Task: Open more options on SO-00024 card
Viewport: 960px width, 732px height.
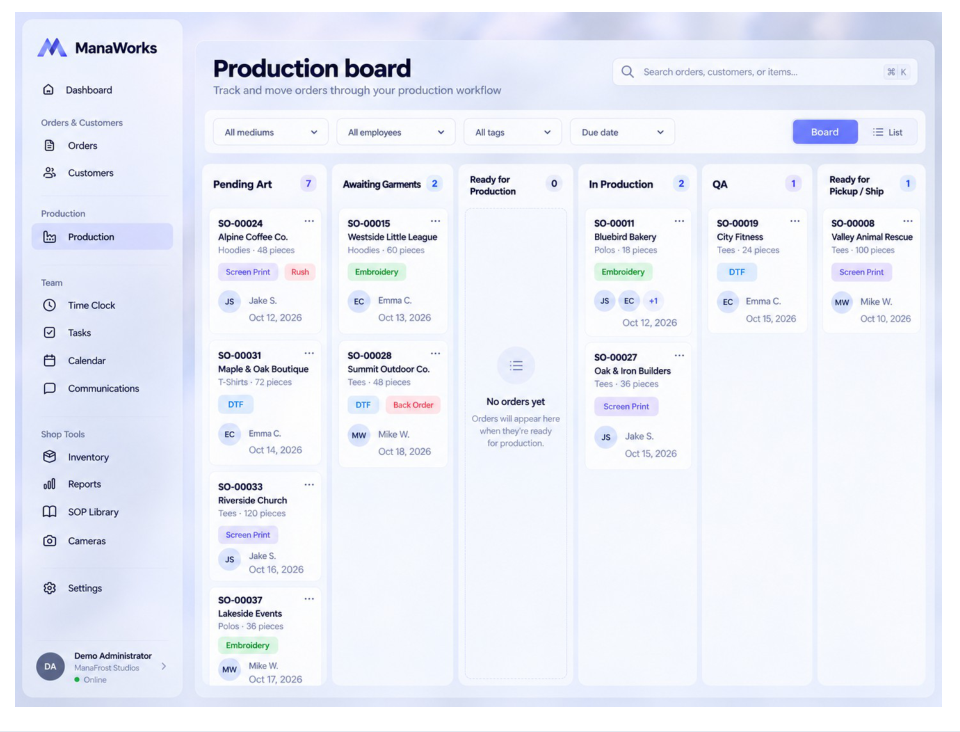Action: tap(309, 222)
